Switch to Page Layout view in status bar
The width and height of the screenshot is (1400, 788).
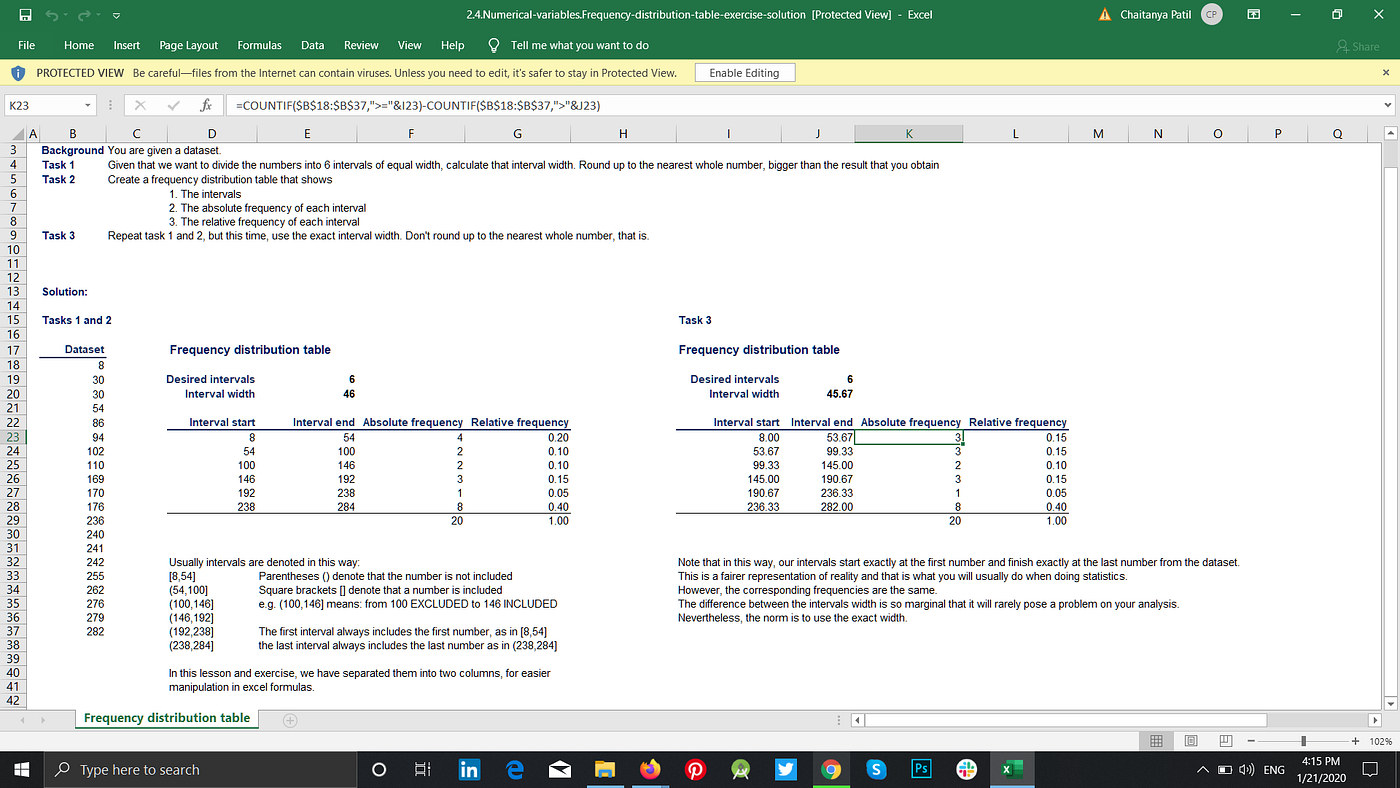coord(1190,740)
